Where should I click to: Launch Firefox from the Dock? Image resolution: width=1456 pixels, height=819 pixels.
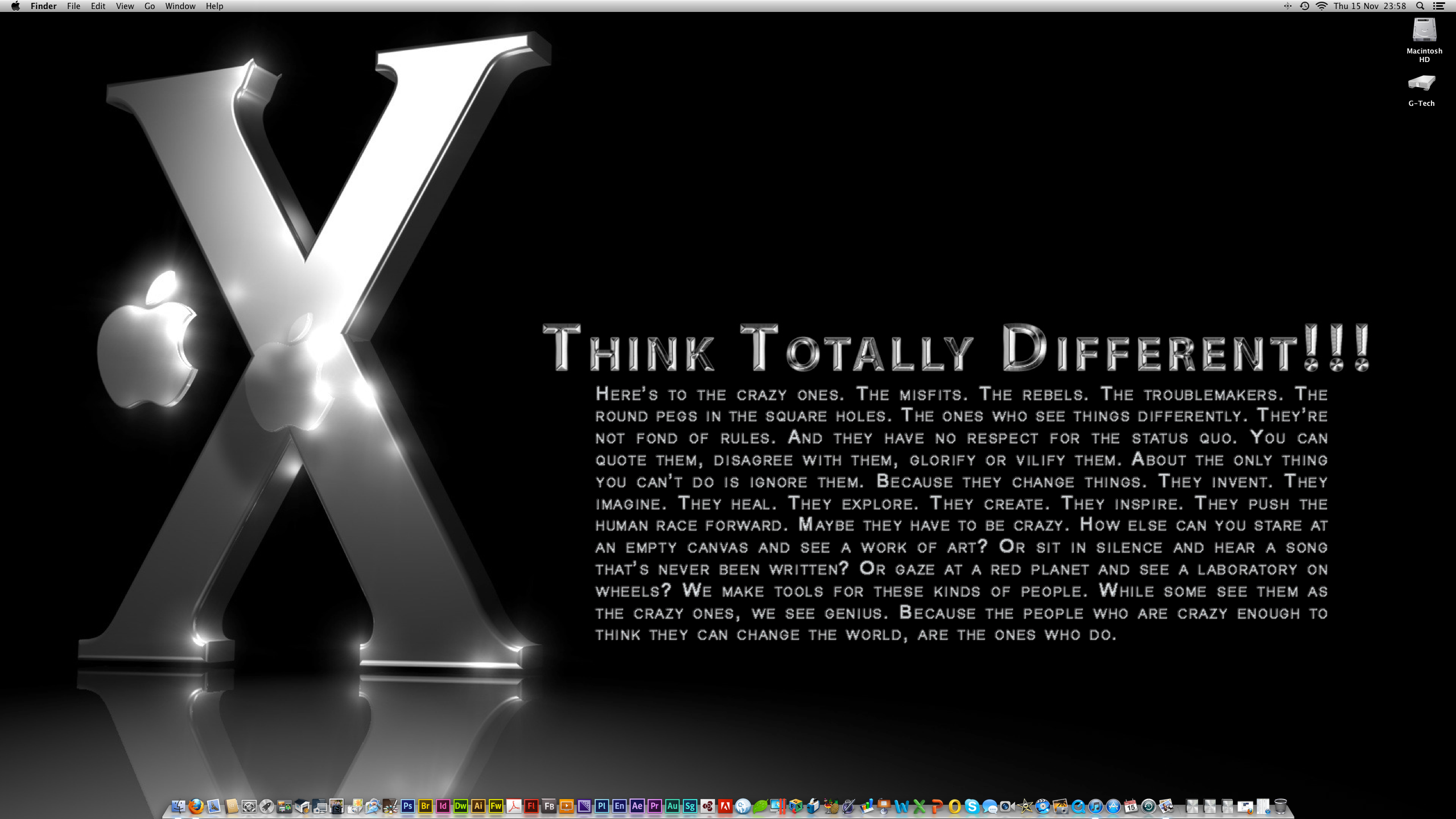[x=196, y=806]
